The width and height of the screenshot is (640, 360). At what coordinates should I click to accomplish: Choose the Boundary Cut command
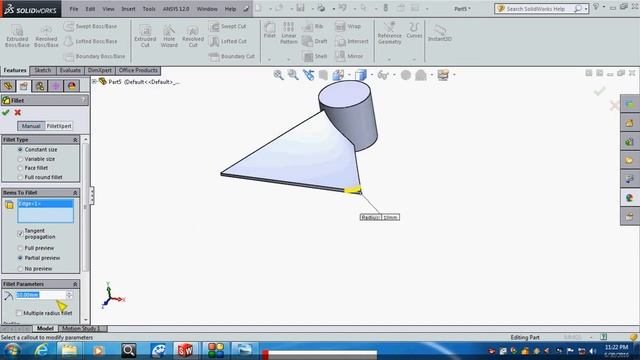(232, 56)
